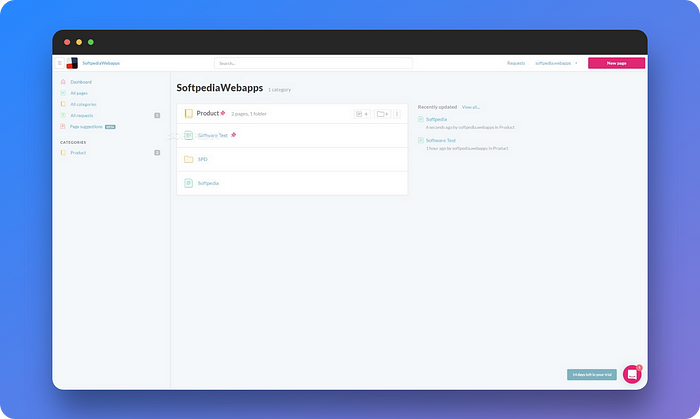Screen dimensions: 700x419
Task: Click the All requests count badge
Action: pos(157,116)
